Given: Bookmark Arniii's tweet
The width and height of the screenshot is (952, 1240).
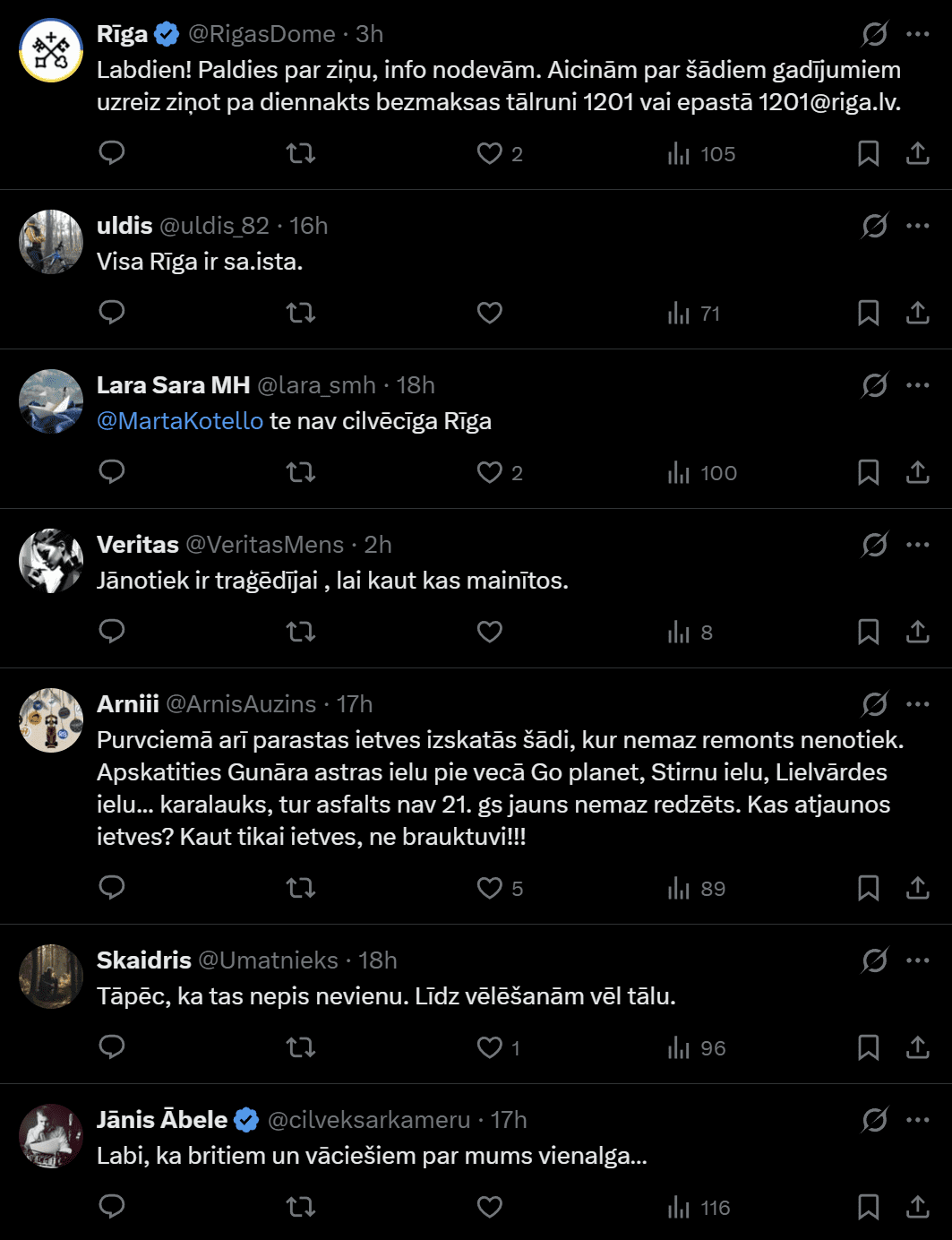Looking at the screenshot, I should (x=868, y=888).
